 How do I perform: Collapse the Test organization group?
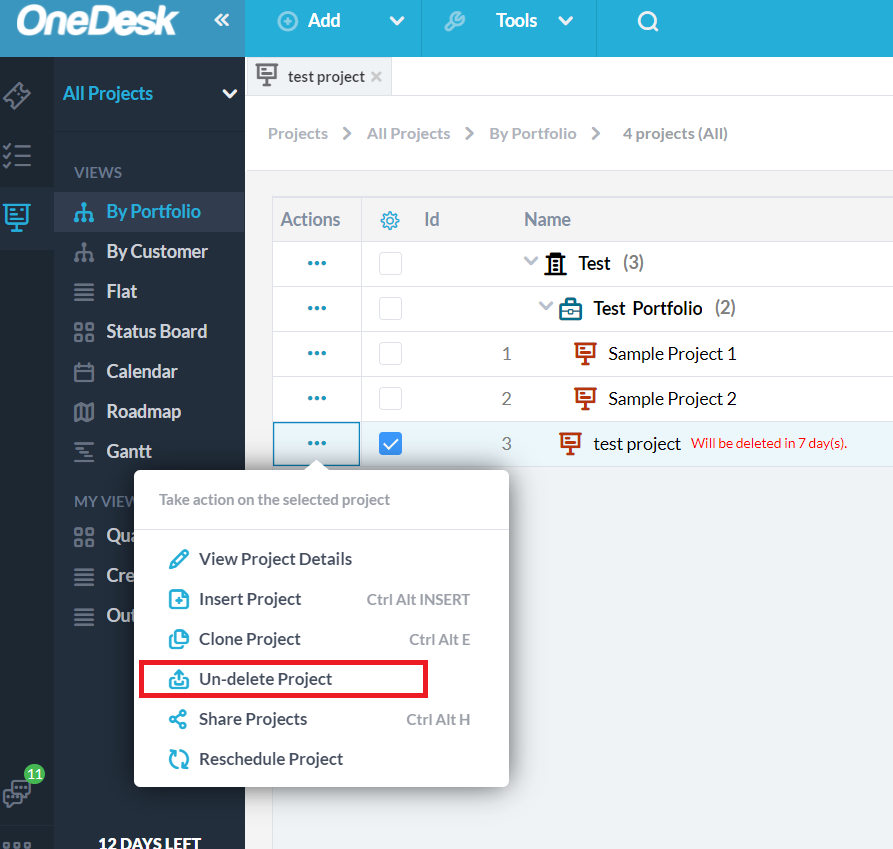pos(531,261)
